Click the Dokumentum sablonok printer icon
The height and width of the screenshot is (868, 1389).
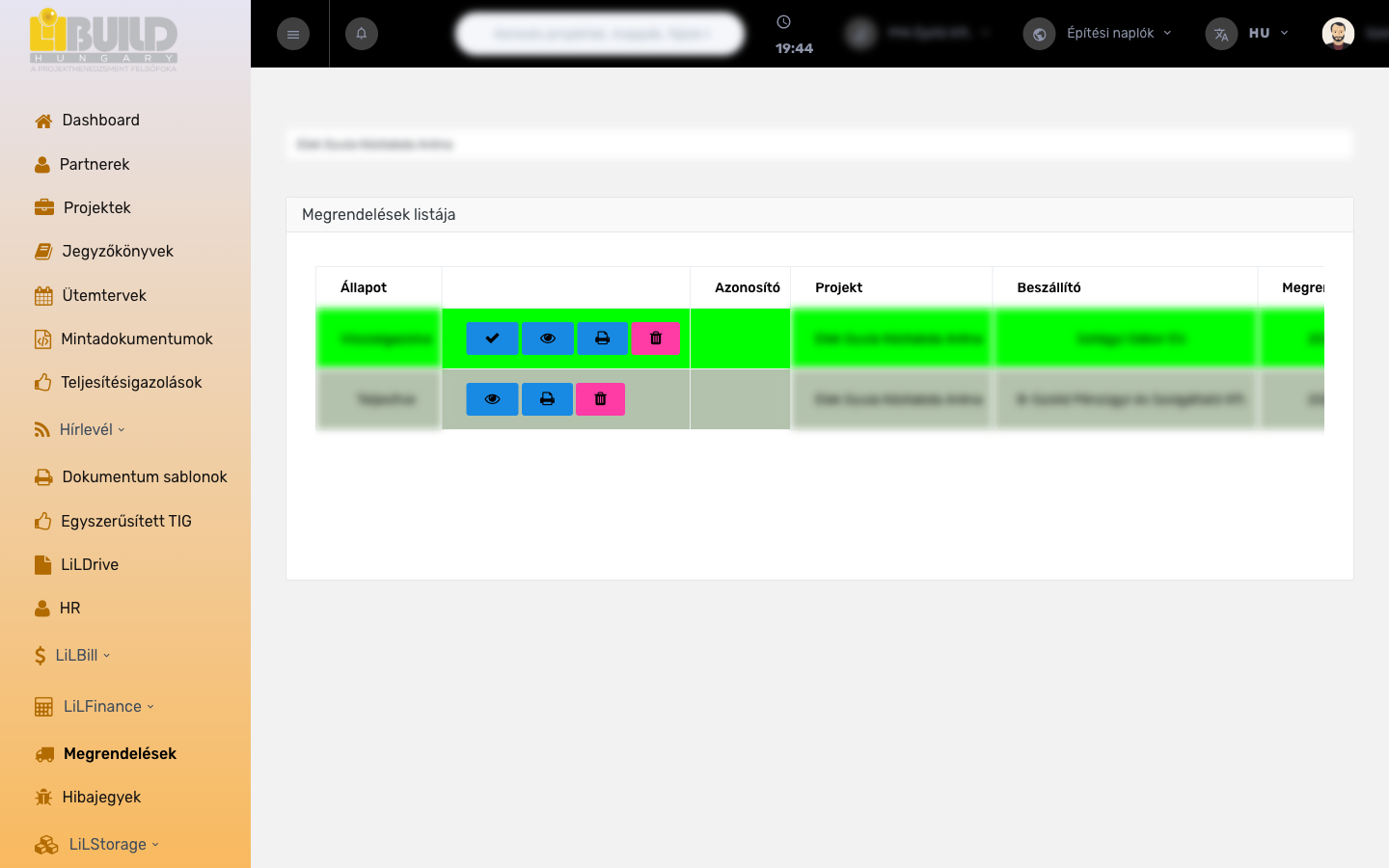click(x=43, y=477)
